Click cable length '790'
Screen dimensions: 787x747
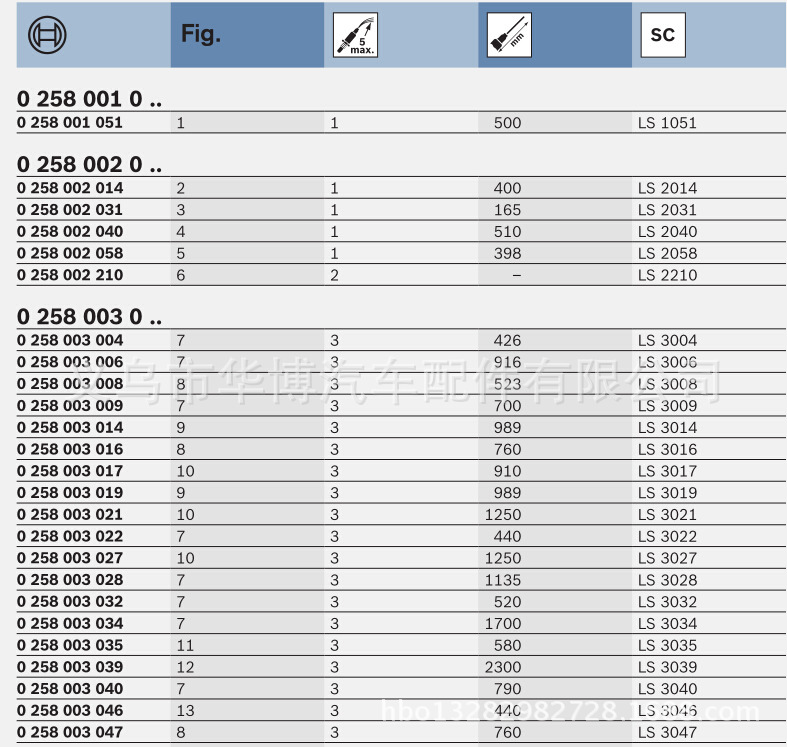[507, 689]
